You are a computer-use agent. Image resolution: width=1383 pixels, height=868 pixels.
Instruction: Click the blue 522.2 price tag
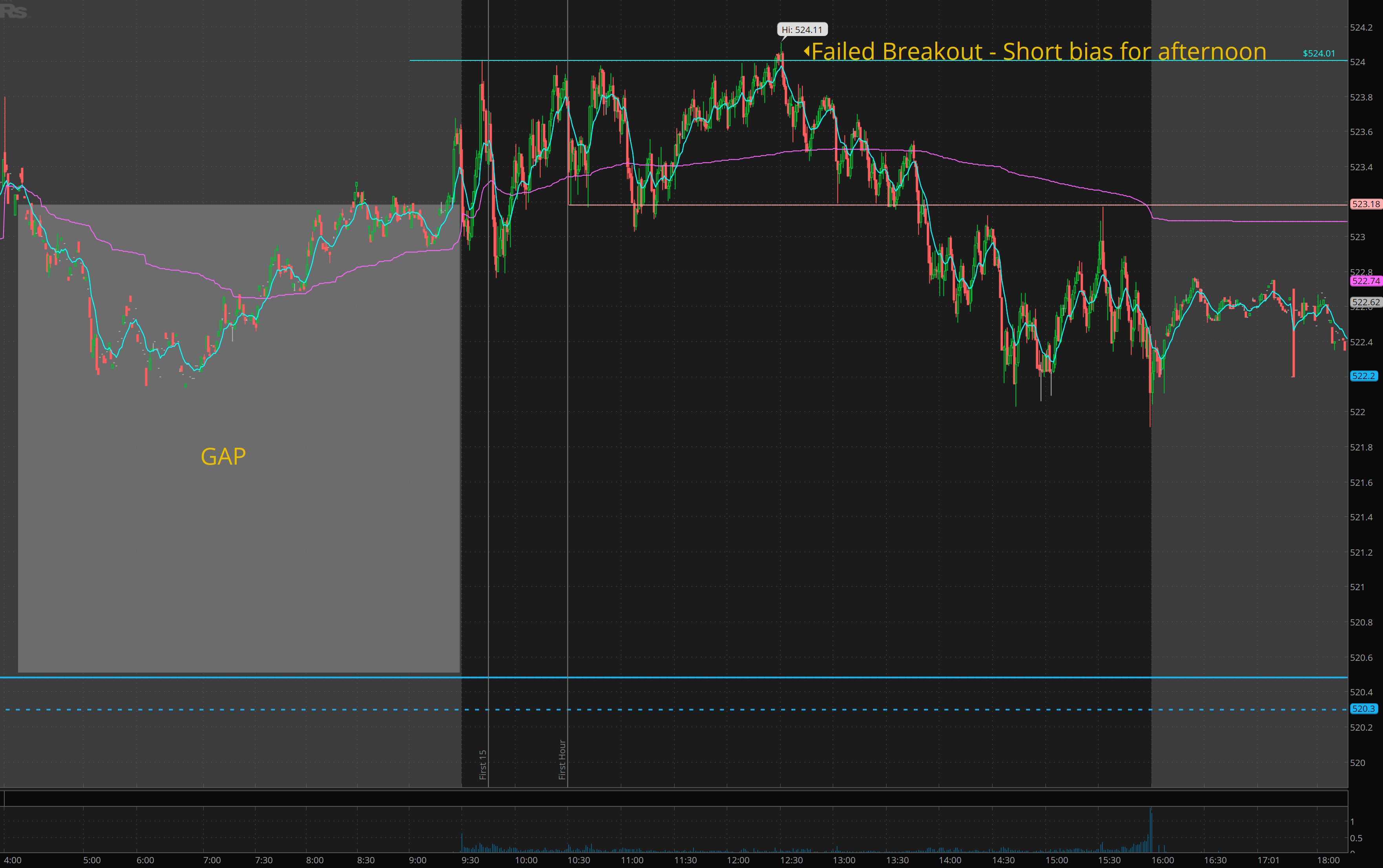1363,376
